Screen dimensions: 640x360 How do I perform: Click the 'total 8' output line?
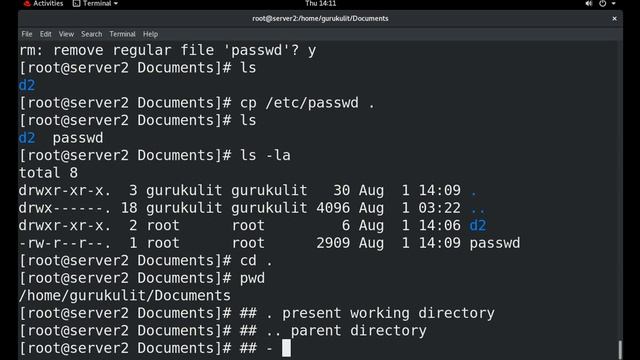[48, 173]
